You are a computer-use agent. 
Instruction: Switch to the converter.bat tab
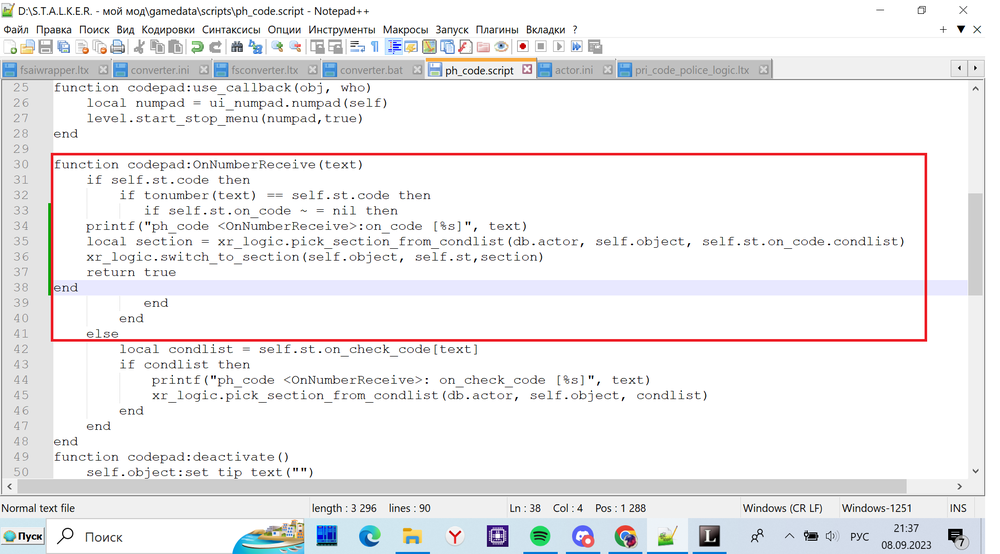click(x=369, y=70)
